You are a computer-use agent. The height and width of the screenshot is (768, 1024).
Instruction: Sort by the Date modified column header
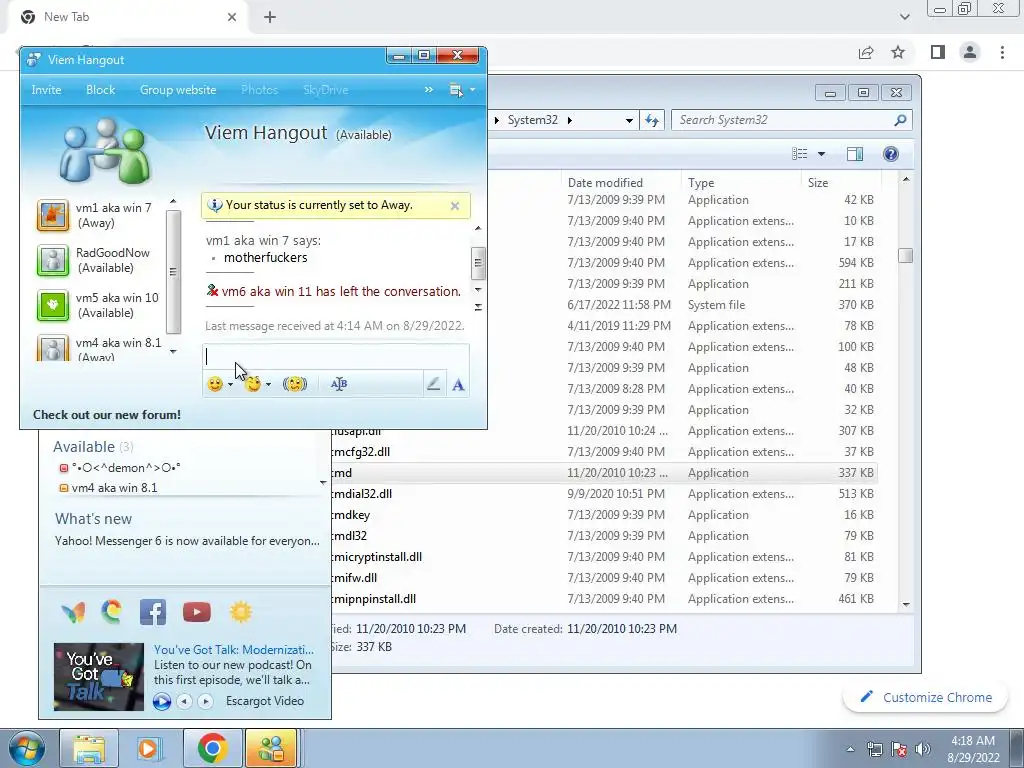click(x=620, y=183)
